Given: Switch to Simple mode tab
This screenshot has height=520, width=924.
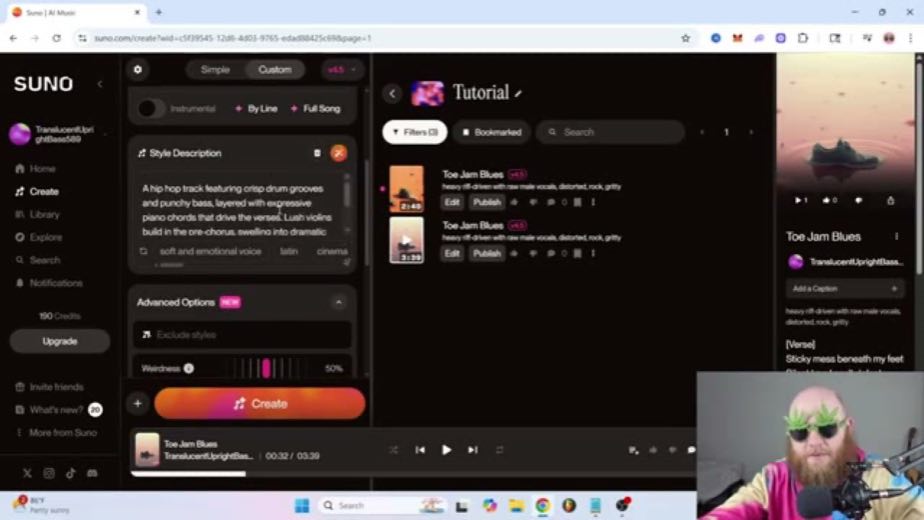Looking at the screenshot, I should coord(215,70).
